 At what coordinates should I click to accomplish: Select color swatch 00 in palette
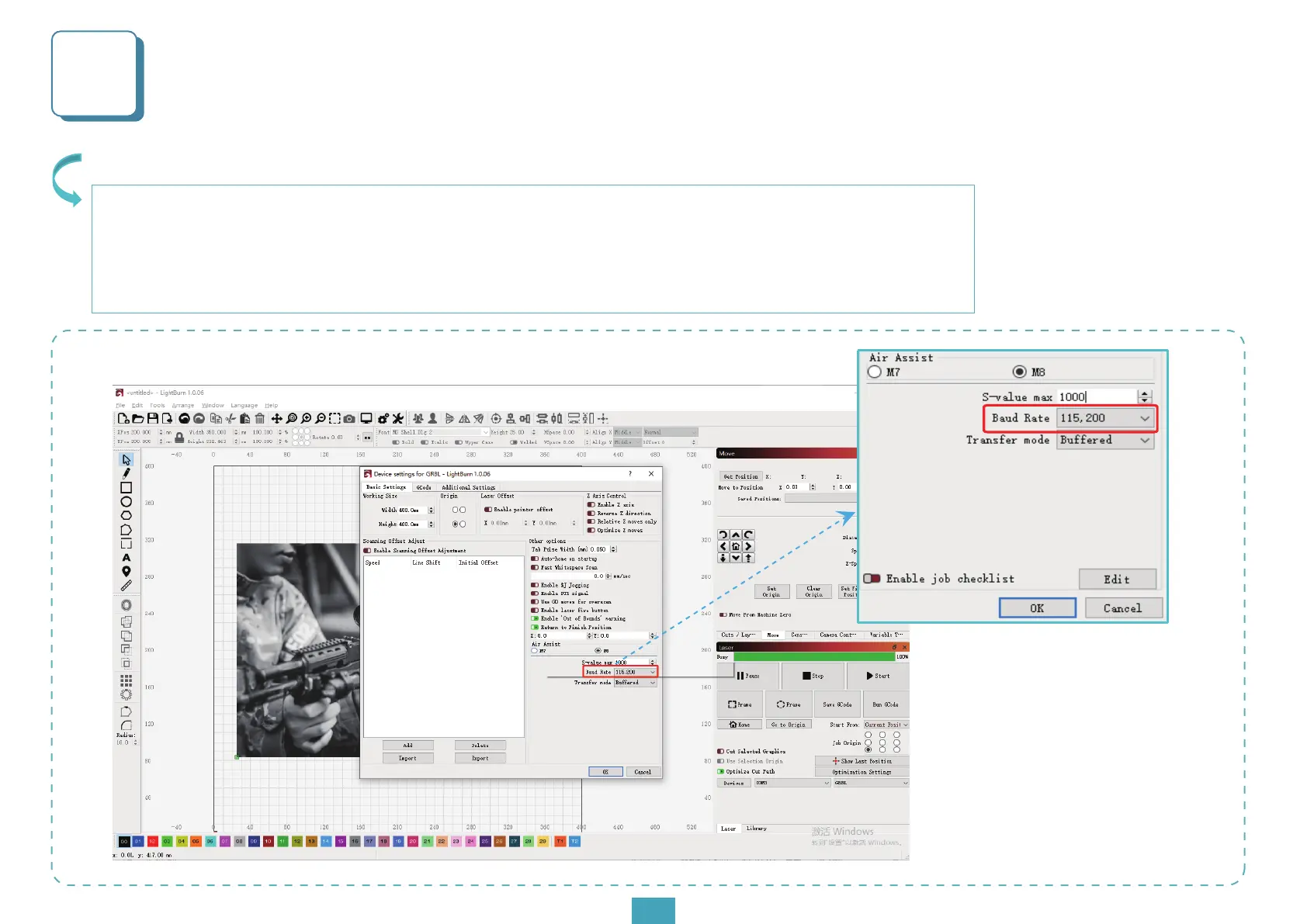pyautogui.click(x=123, y=841)
